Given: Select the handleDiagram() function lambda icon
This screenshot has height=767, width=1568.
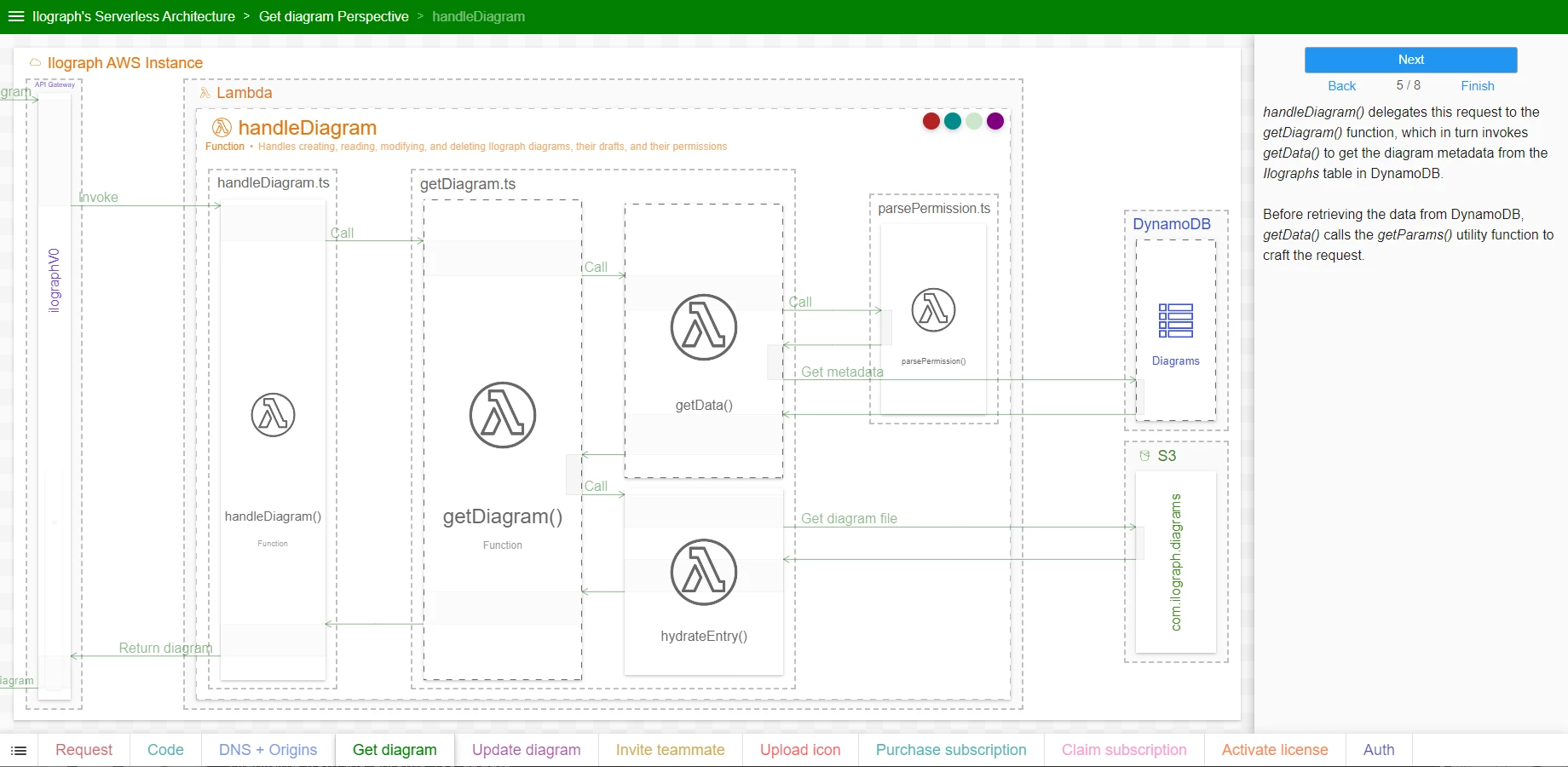Looking at the screenshot, I should (x=273, y=415).
